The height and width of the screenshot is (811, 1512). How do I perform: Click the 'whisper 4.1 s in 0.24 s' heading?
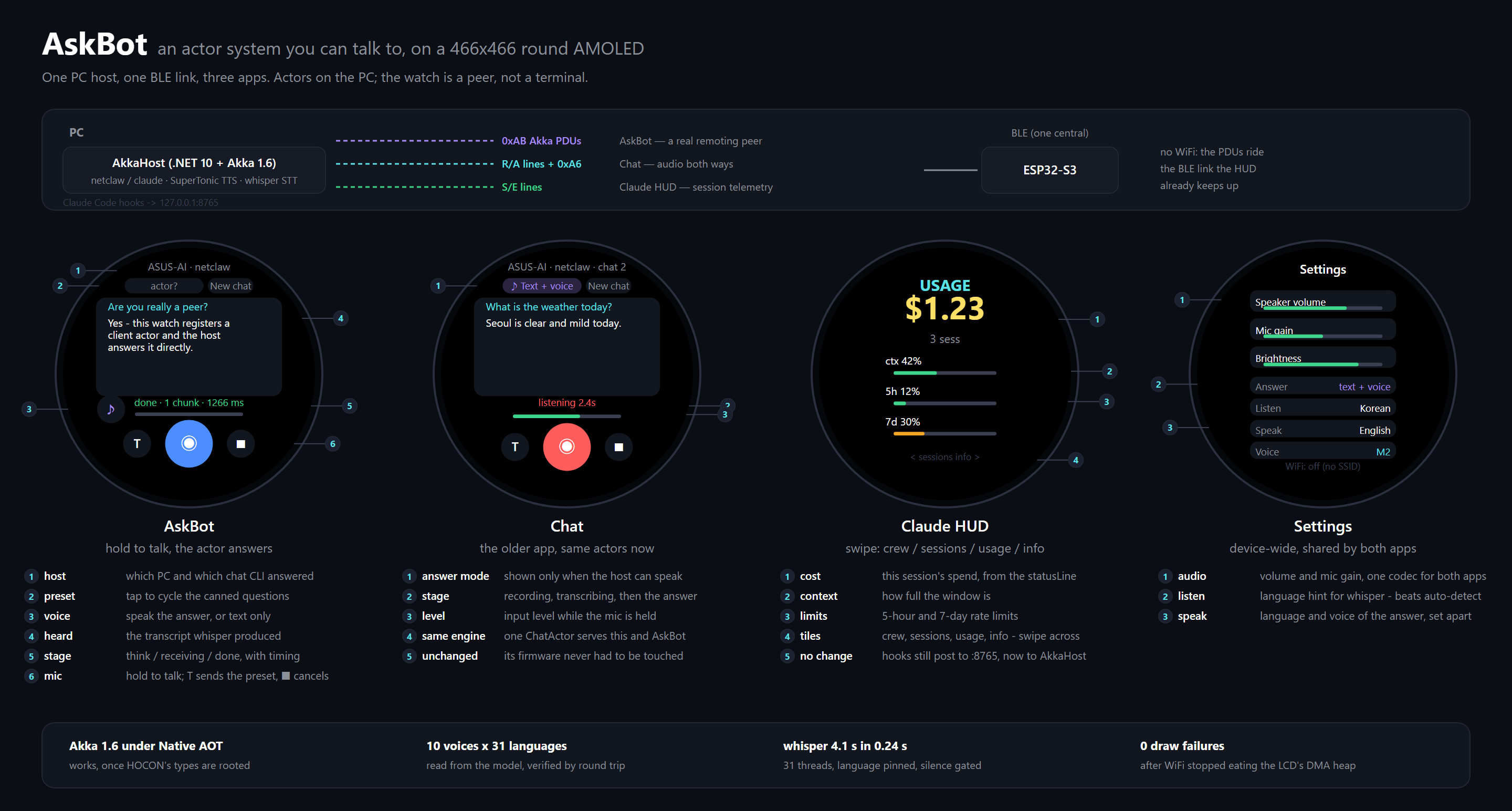coord(845,746)
